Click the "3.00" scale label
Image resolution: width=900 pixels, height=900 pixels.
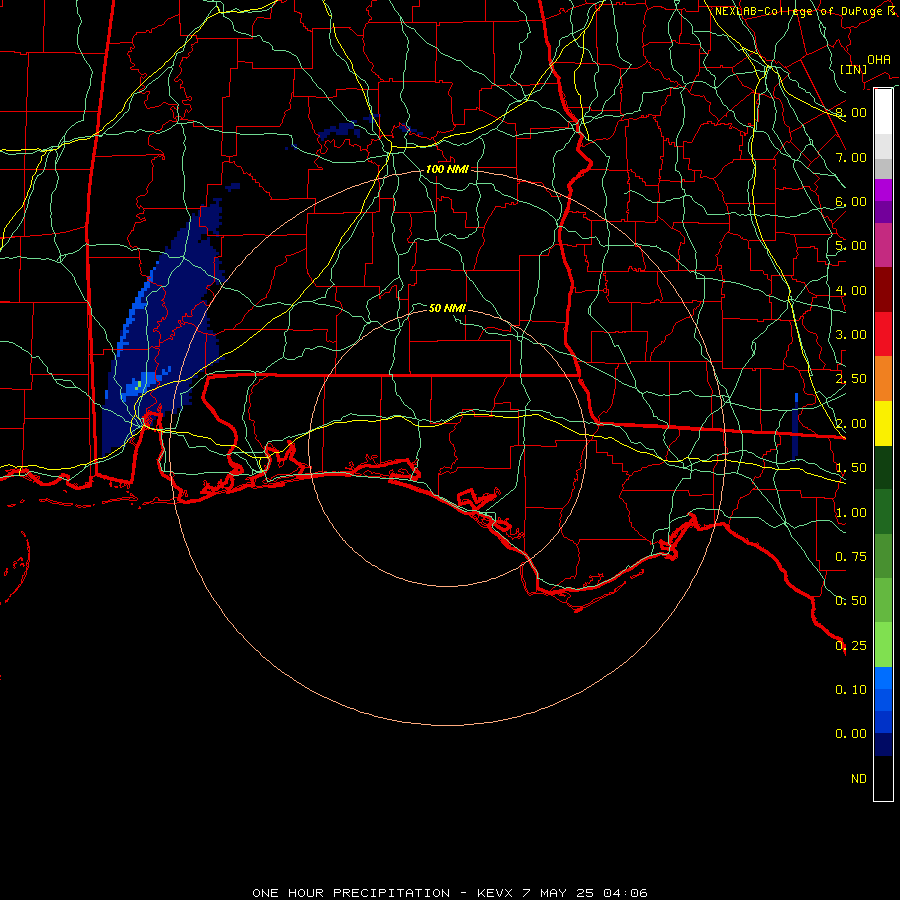(x=851, y=335)
